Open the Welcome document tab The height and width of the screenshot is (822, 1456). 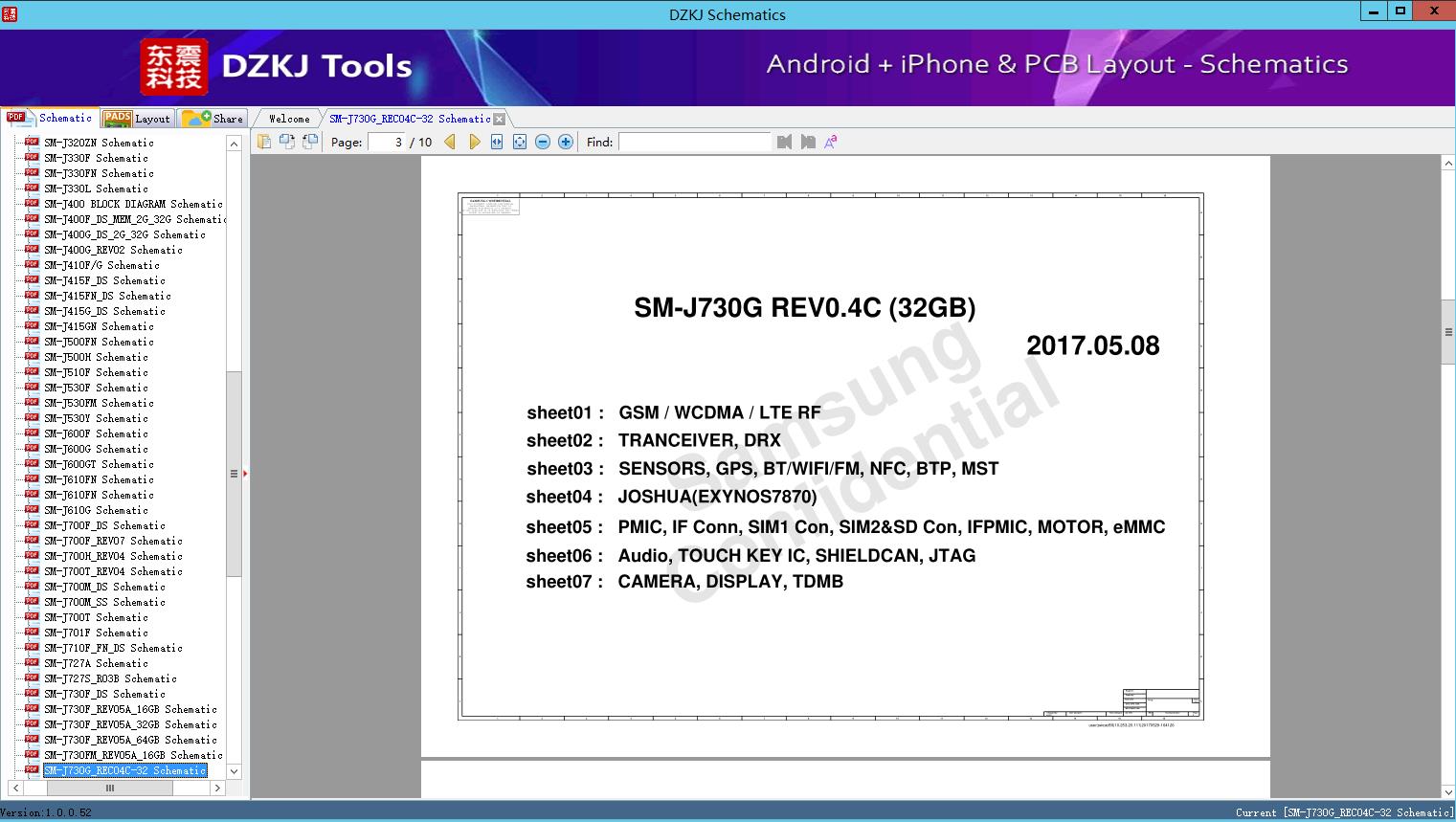289,119
